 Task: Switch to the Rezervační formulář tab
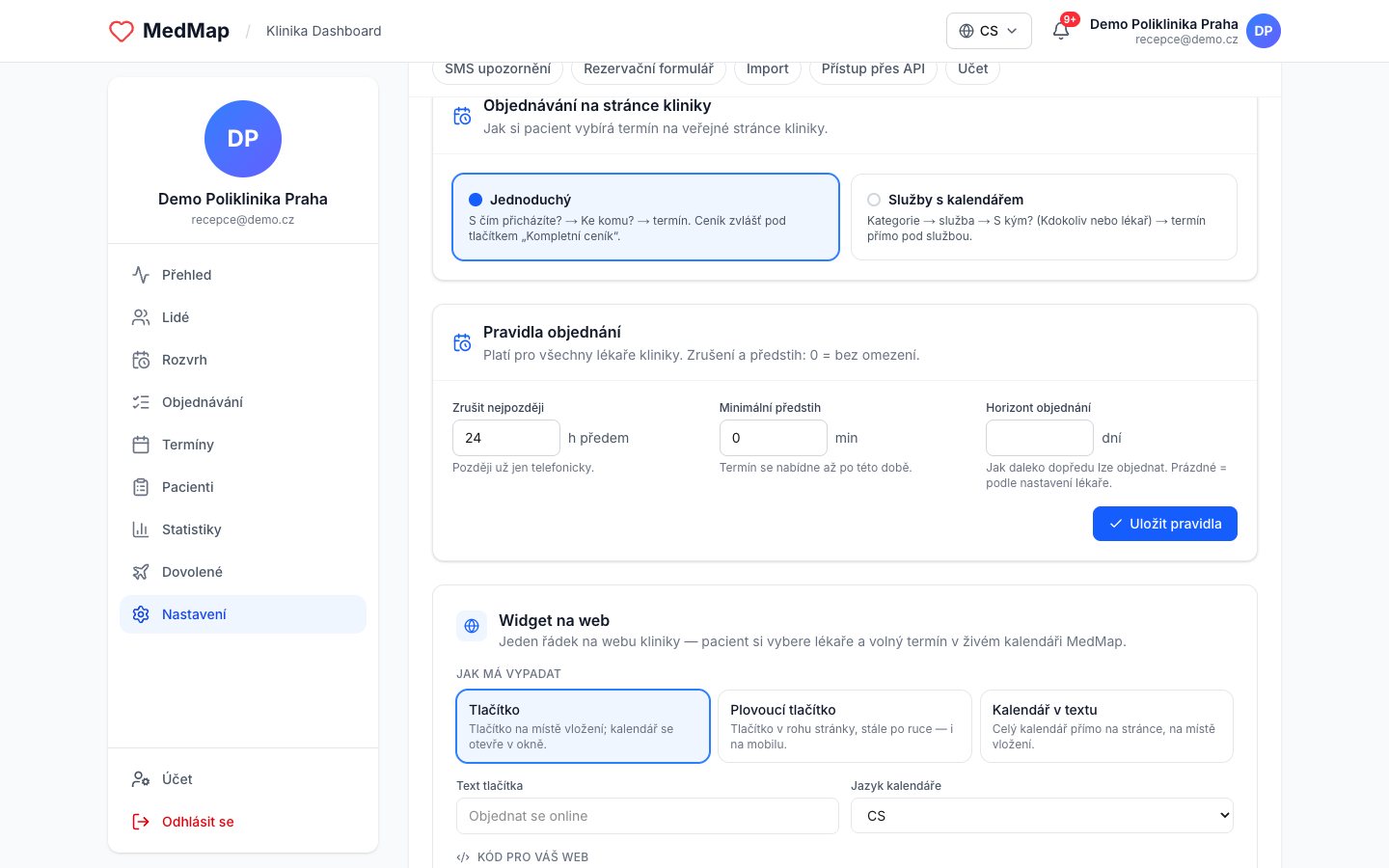coord(648,69)
